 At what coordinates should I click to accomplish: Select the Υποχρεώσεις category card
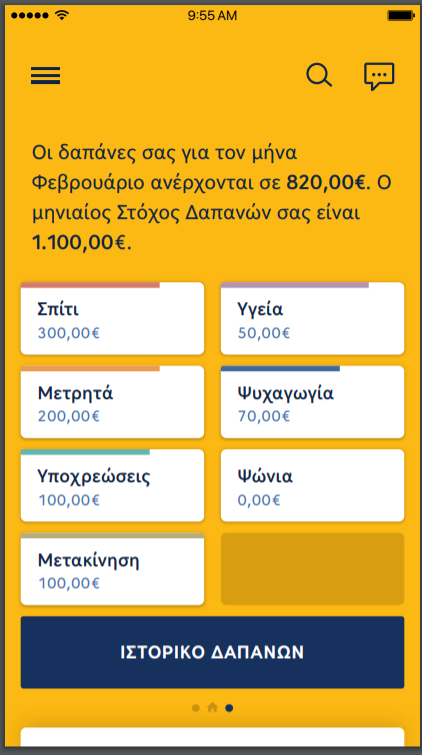(x=112, y=485)
